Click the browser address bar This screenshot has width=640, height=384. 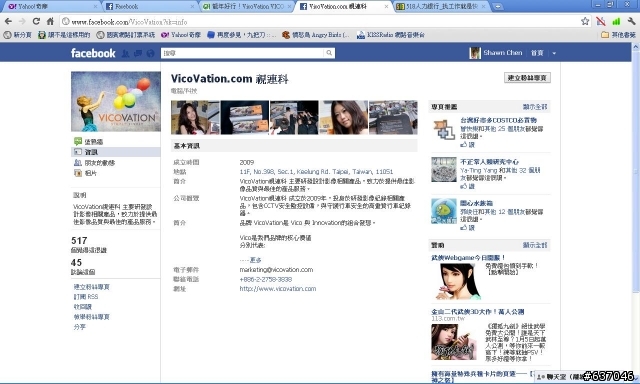click(319, 22)
